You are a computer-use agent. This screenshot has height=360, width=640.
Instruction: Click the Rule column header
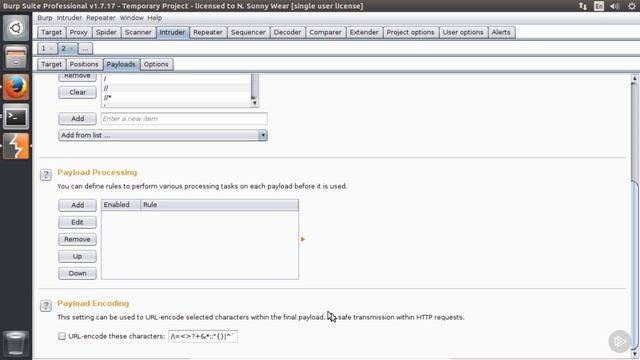220,205
